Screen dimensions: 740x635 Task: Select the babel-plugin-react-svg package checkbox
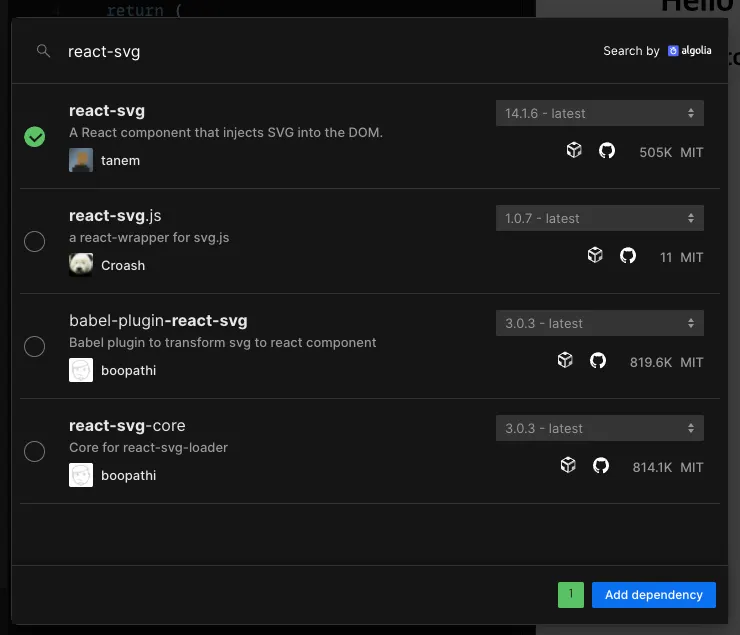click(x=34, y=347)
